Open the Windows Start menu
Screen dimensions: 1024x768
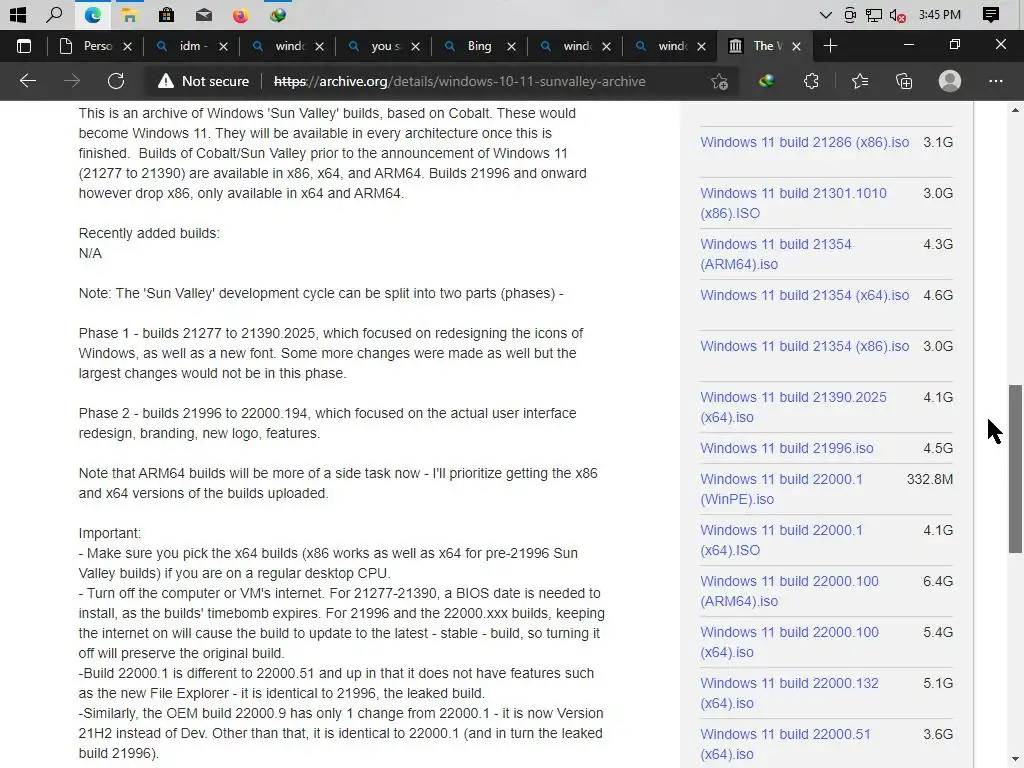click(x=18, y=14)
